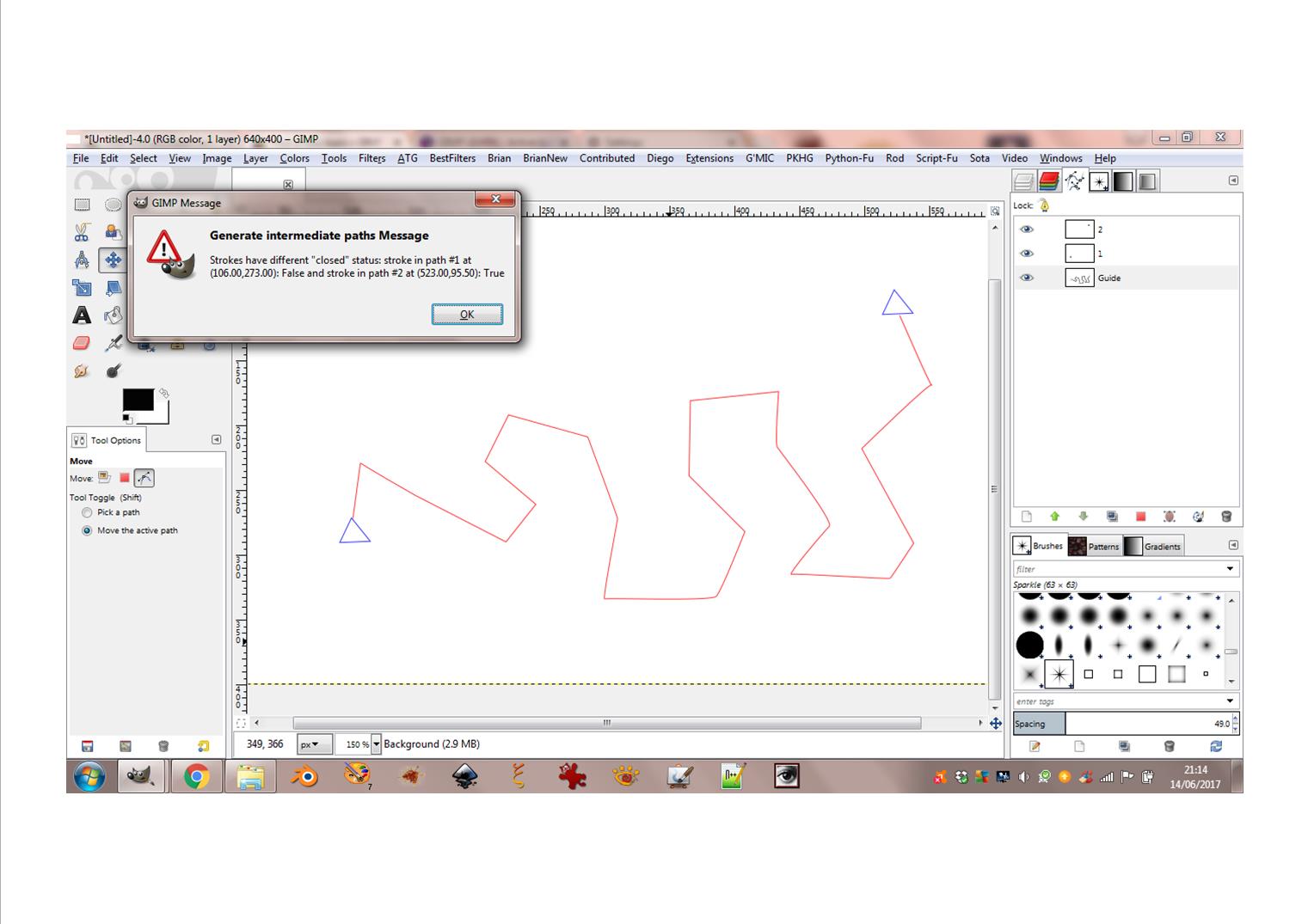This screenshot has height=924, width=1308.
Task: Select the Rectangle Select tool
Action: [x=82, y=205]
